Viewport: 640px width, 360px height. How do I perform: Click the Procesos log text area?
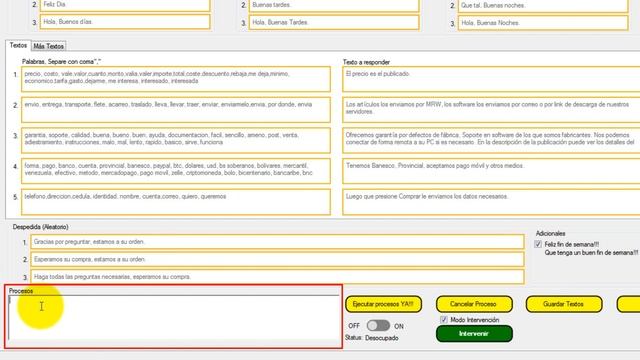click(173, 318)
